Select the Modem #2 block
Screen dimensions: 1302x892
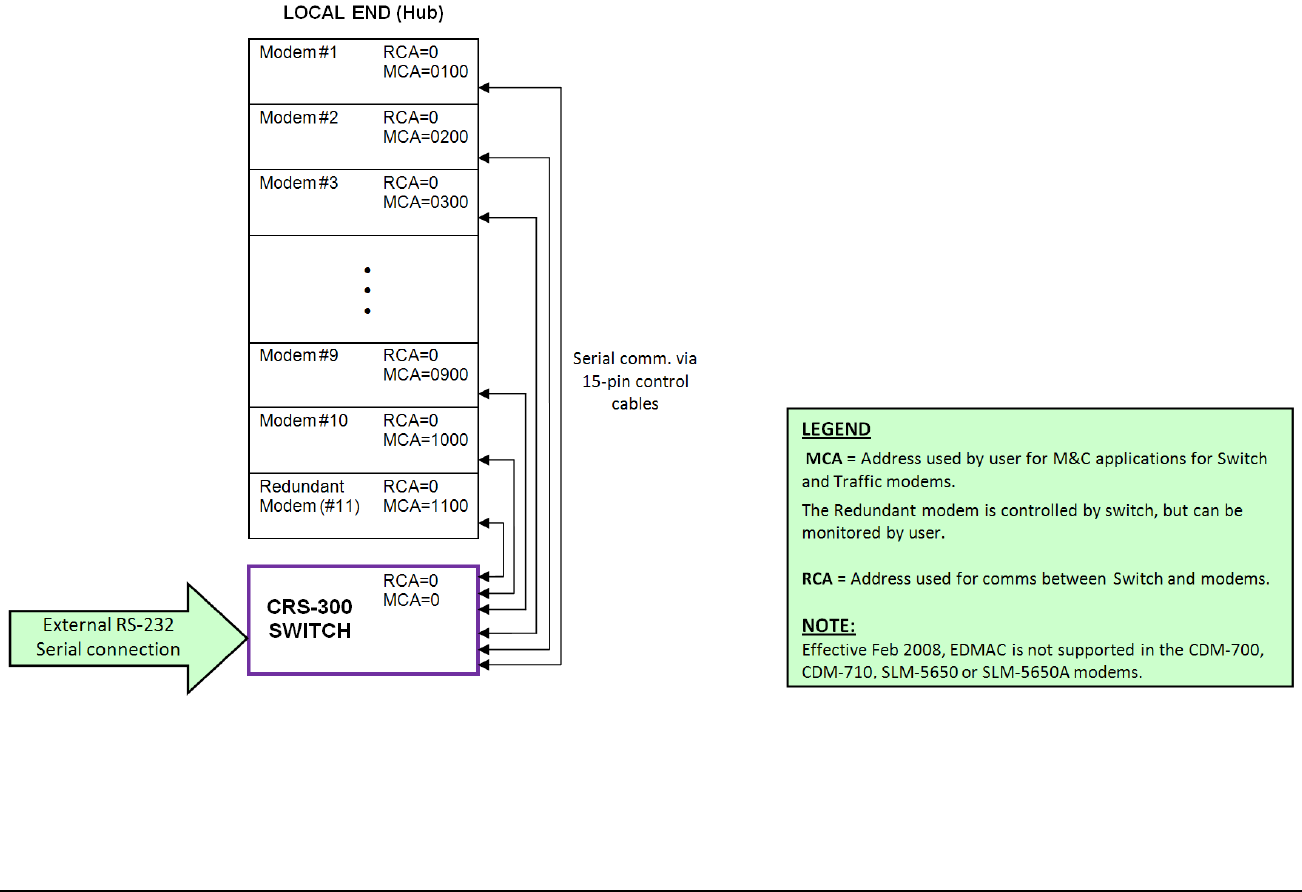(x=363, y=137)
